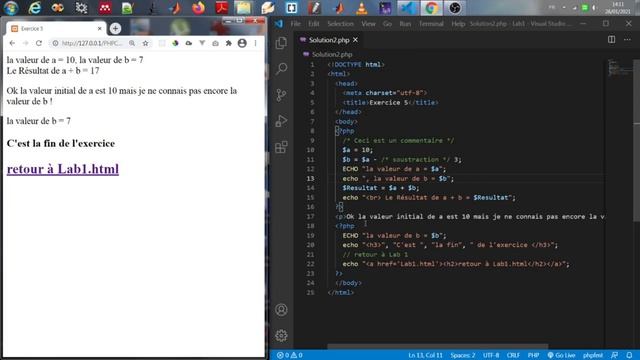
Task: Open the errors and warnings count in status bar
Action: point(289,355)
